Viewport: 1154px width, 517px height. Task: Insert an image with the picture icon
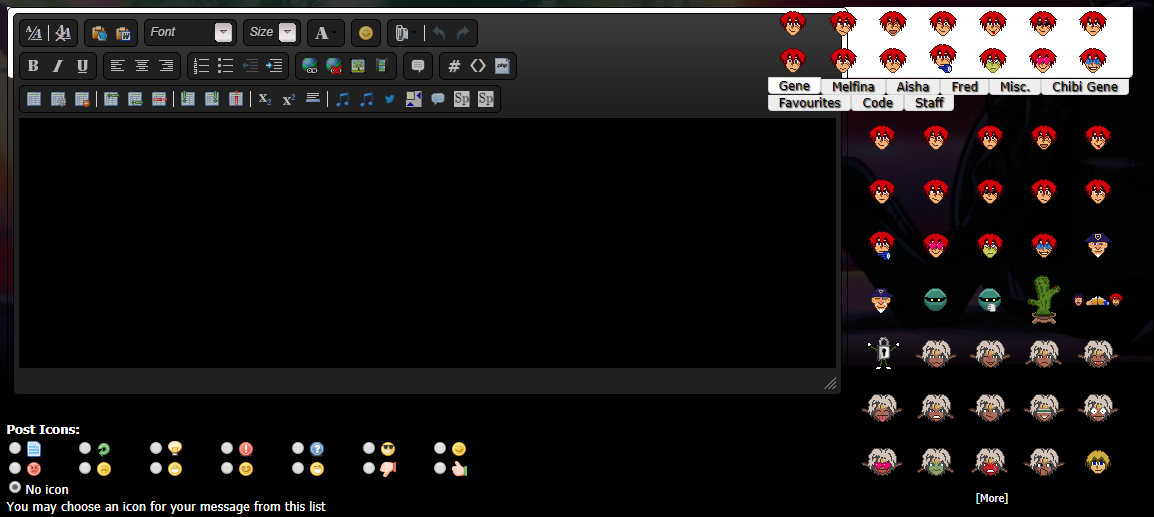coord(358,66)
